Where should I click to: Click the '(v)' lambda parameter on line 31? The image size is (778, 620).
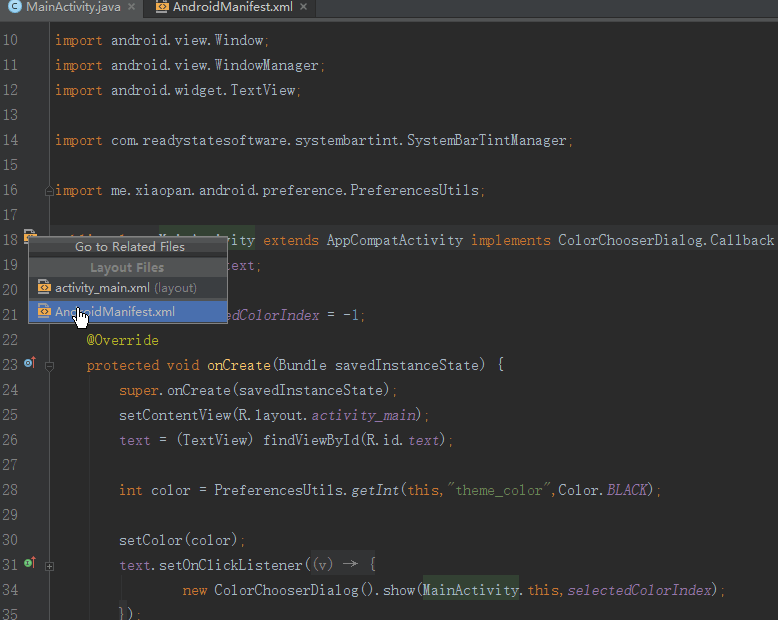[x=323, y=565]
